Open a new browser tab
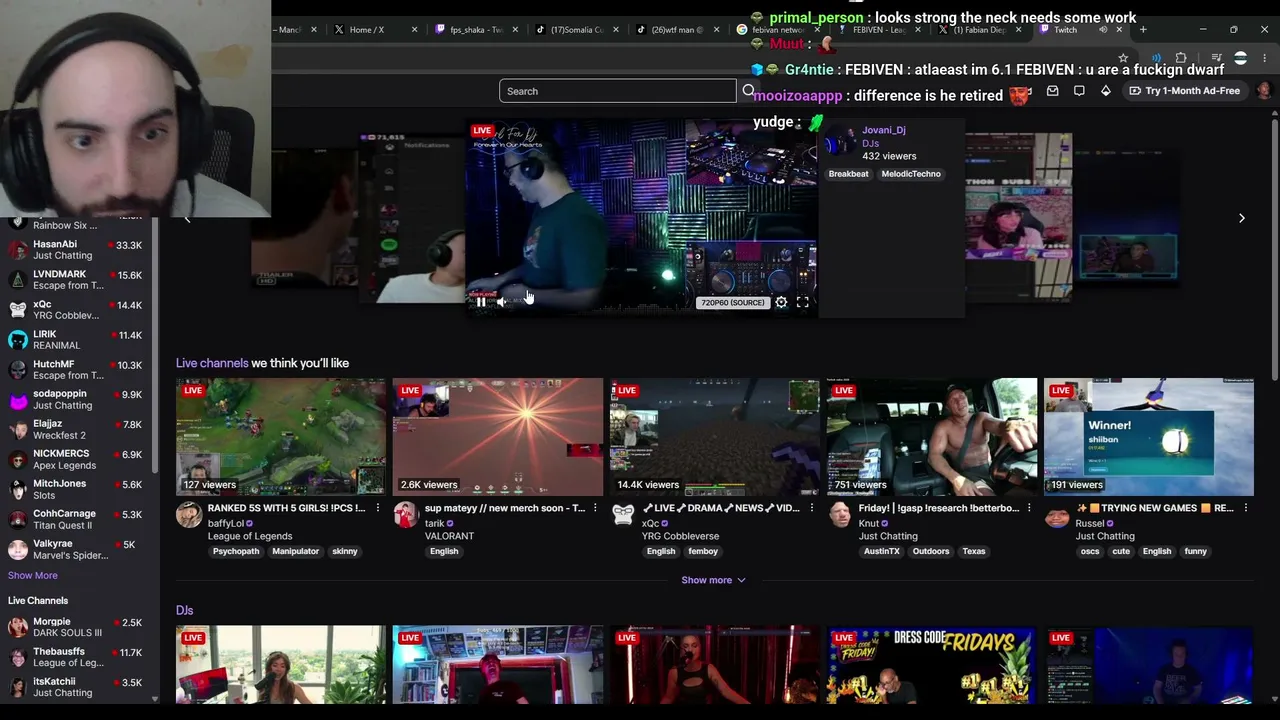The height and width of the screenshot is (720, 1280). tap(1143, 30)
